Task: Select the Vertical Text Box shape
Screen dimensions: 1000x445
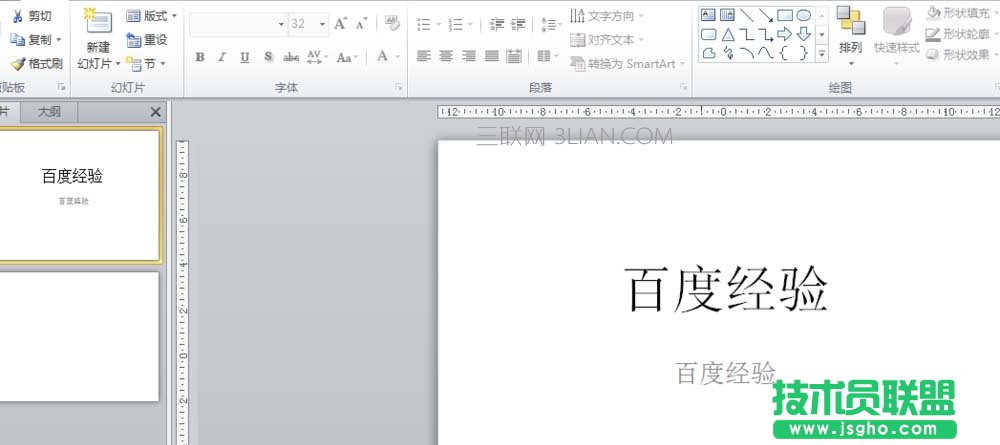Action: [x=727, y=15]
